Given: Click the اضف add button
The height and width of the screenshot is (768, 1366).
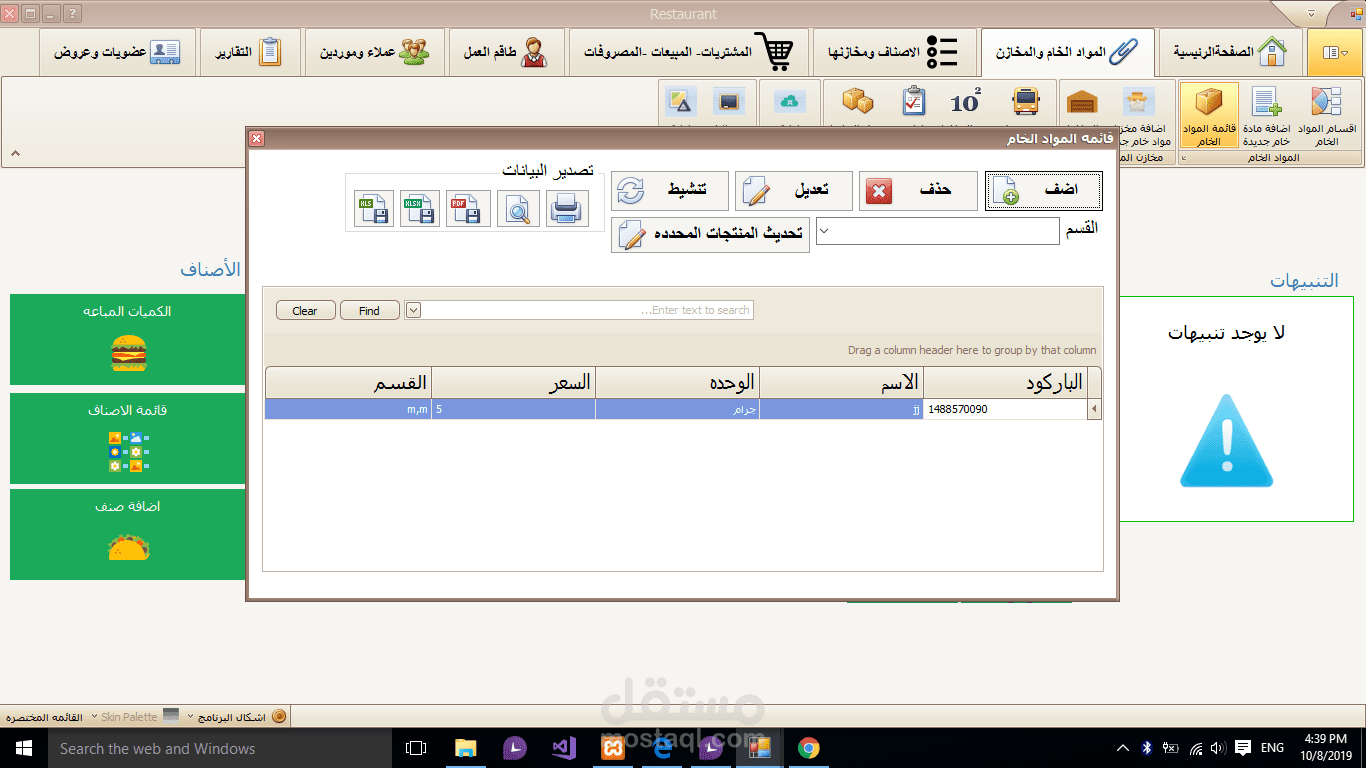Looking at the screenshot, I should click(1044, 190).
